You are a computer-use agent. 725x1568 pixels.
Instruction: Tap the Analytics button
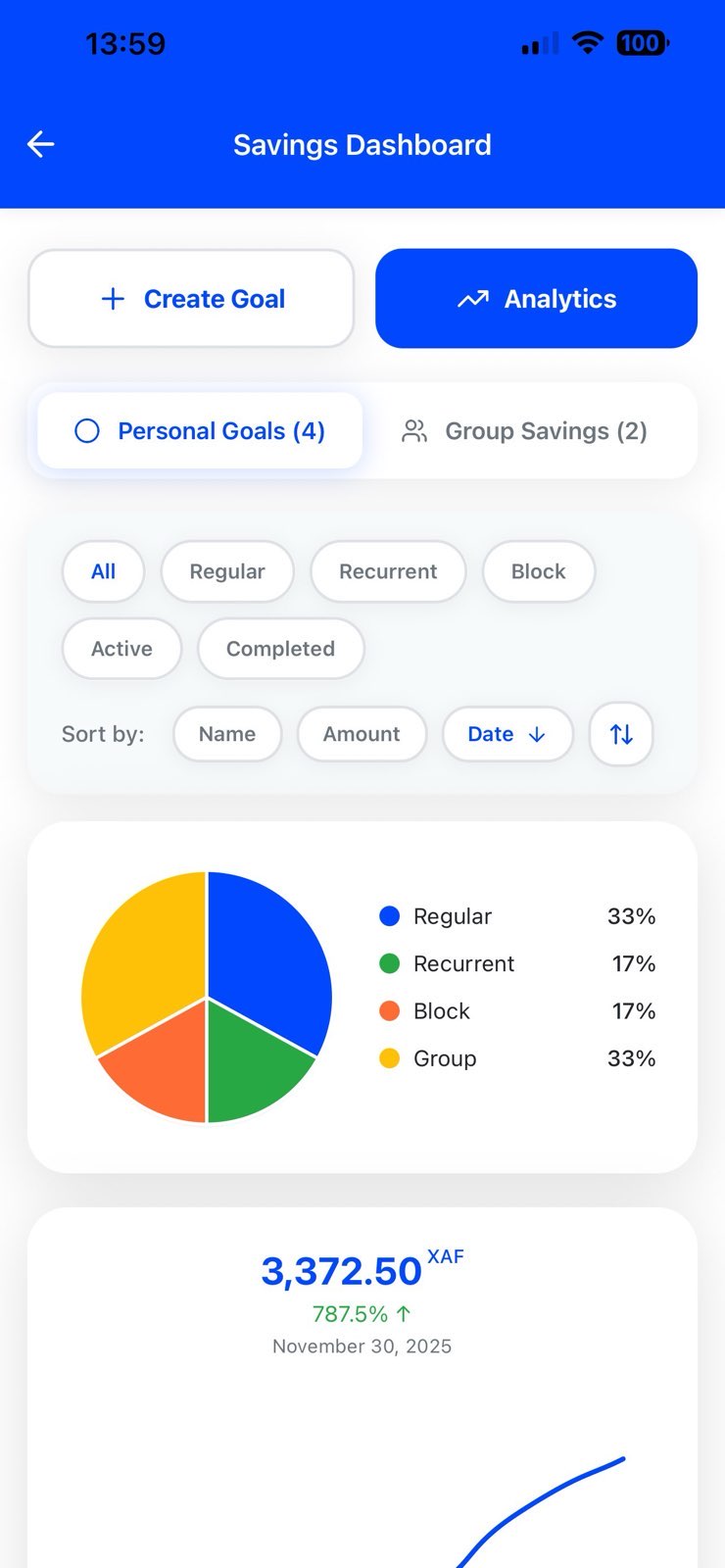536,299
